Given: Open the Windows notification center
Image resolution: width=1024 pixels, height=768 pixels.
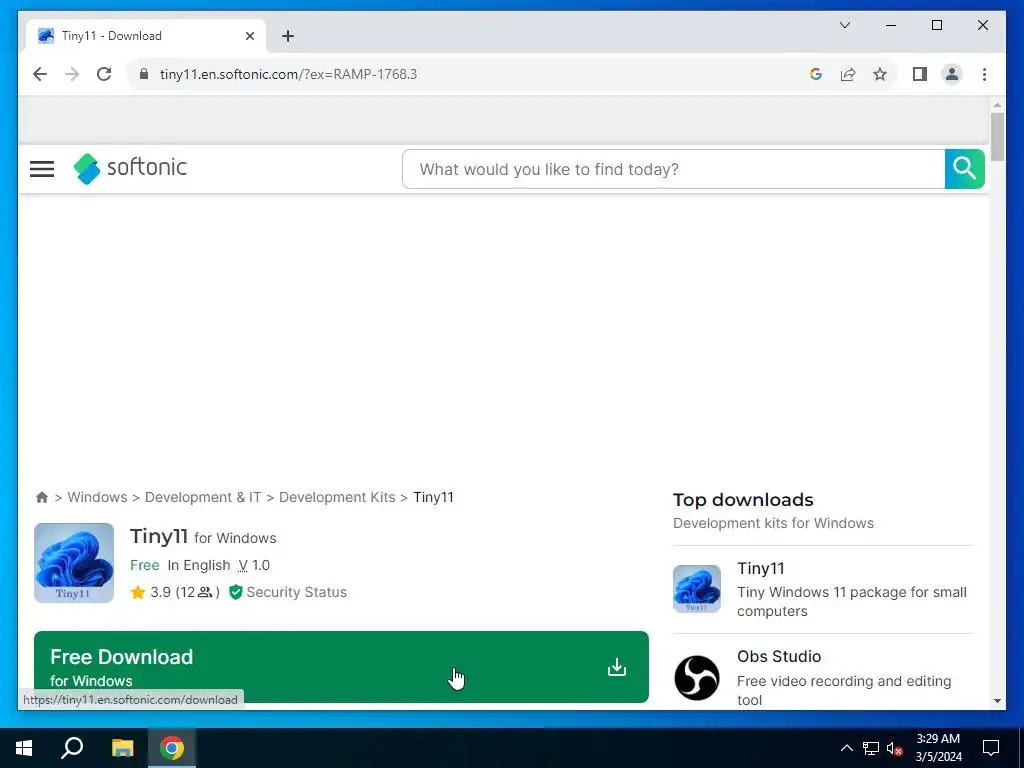Looking at the screenshot, I should pyautogui.click(x=991, y=748).
